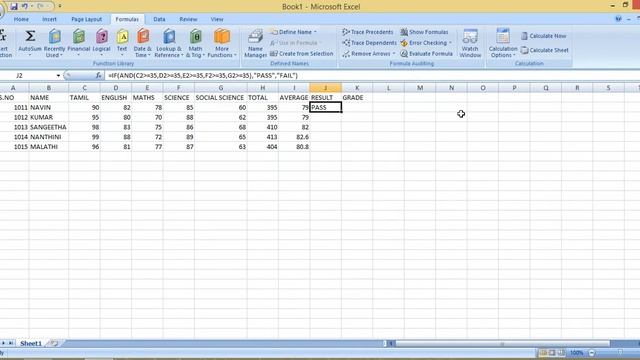The image size is (640, 360).
Task: Open Math & Trig functions
Action: (196, 42)
